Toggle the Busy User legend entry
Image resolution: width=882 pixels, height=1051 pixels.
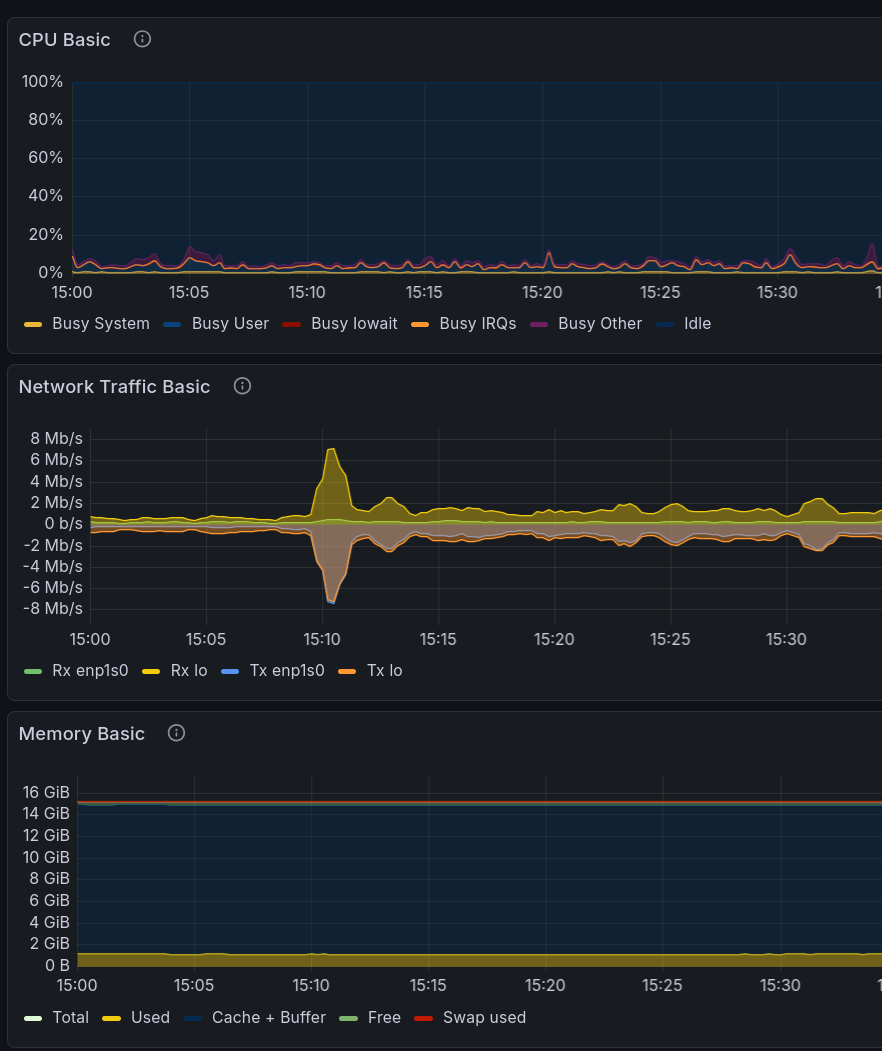231,323
